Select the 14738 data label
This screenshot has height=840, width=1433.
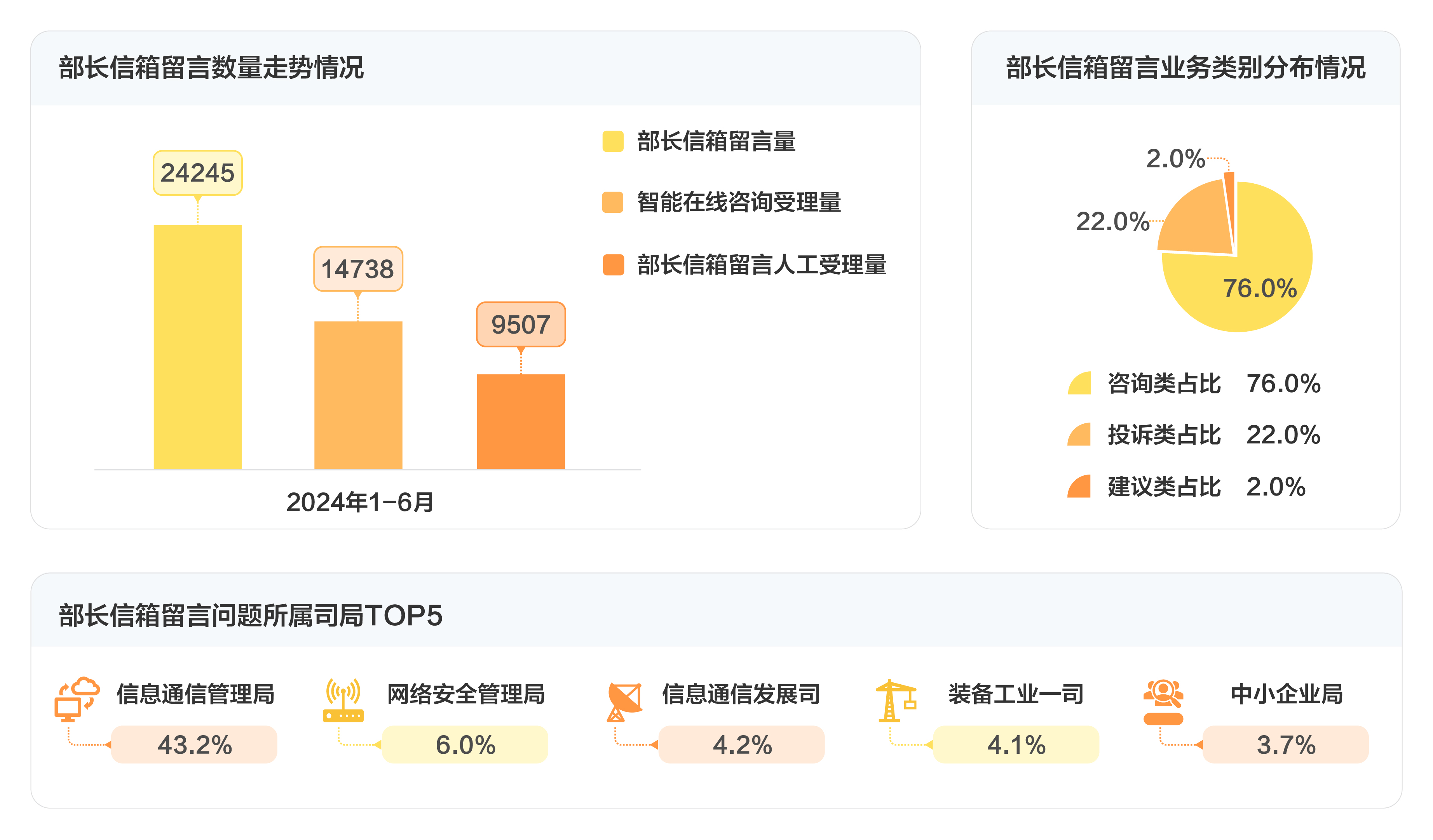(358, 269)
